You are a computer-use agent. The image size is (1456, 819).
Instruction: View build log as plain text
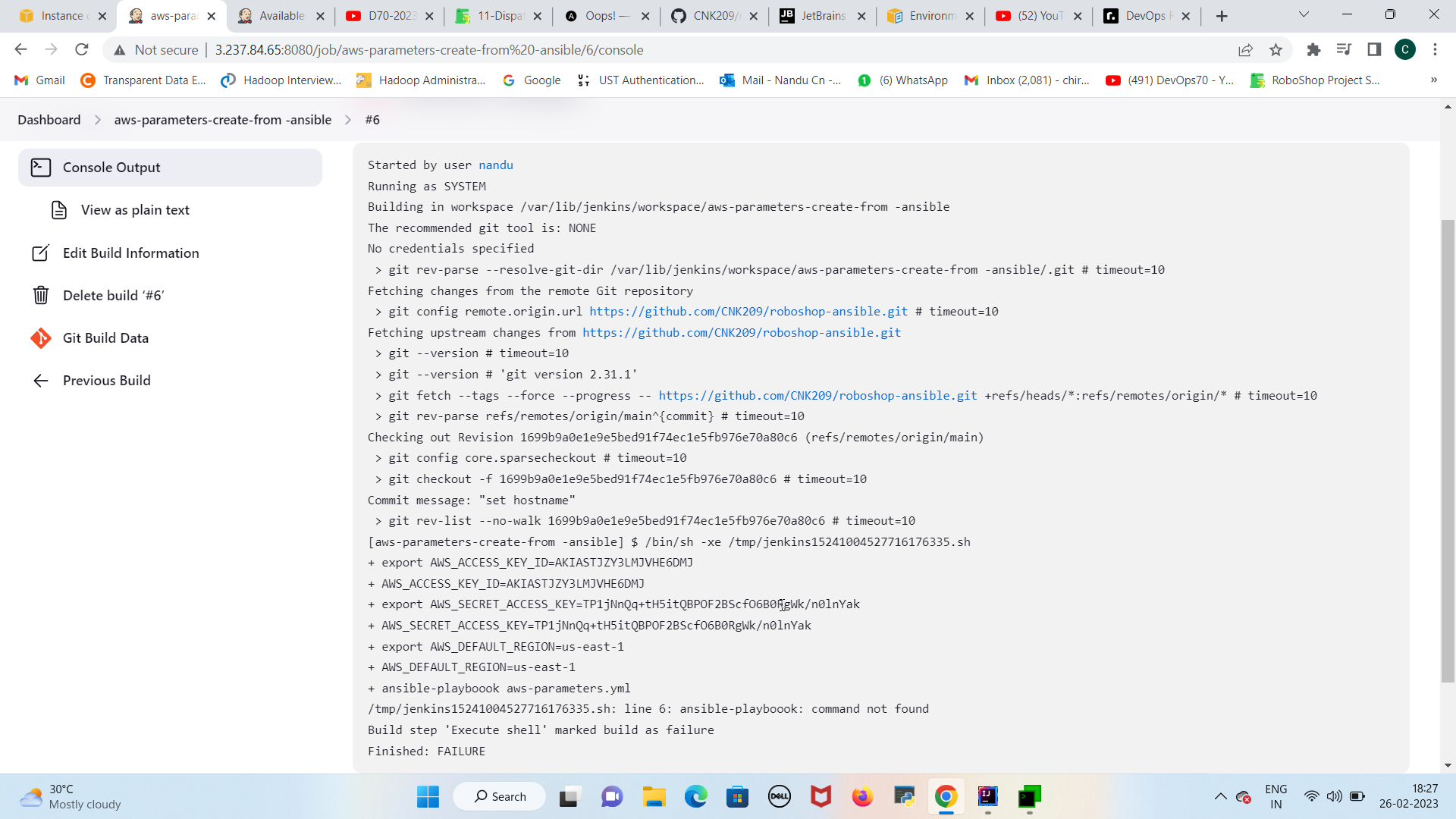135,210
